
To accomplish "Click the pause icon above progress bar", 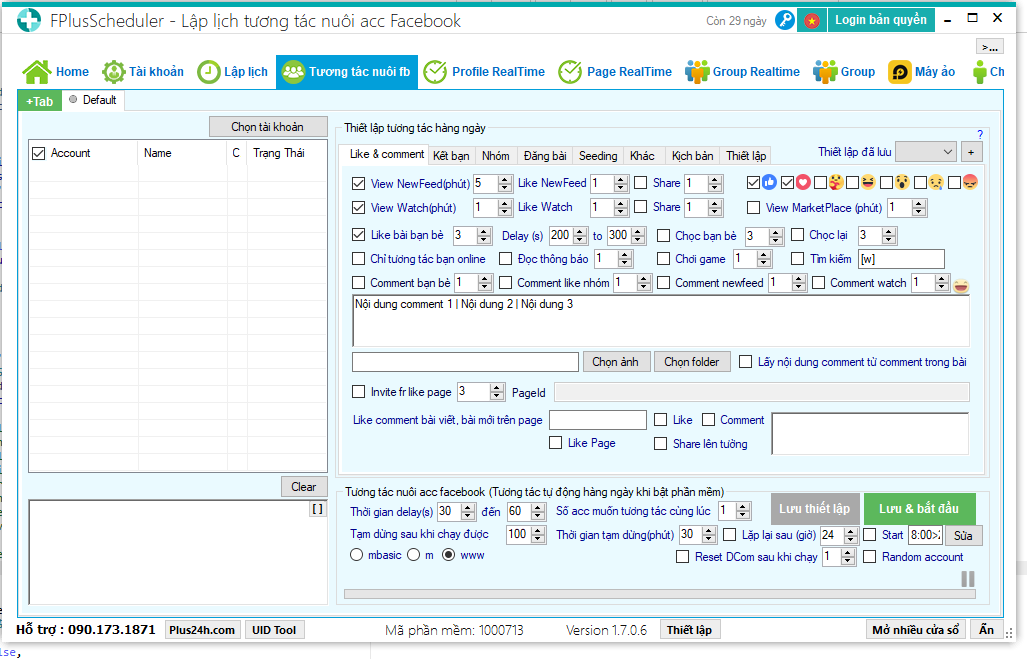I will coord(967,578).
